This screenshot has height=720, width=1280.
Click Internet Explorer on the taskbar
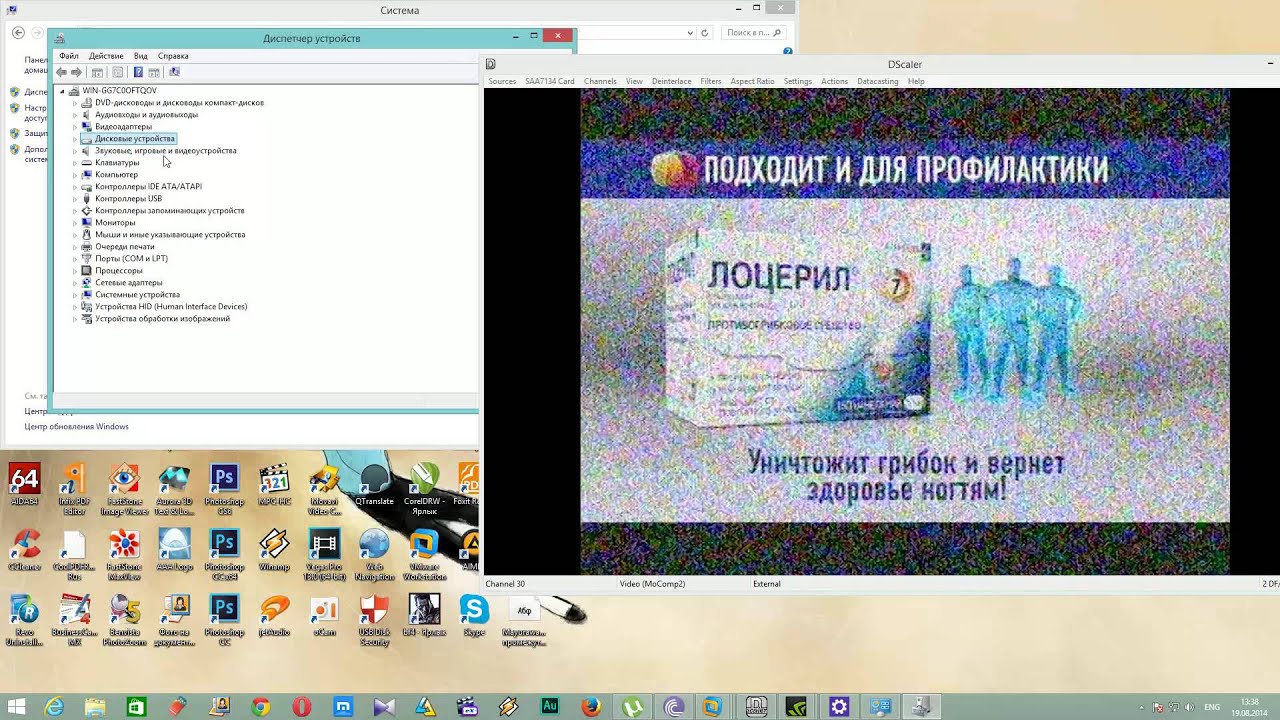54,707
